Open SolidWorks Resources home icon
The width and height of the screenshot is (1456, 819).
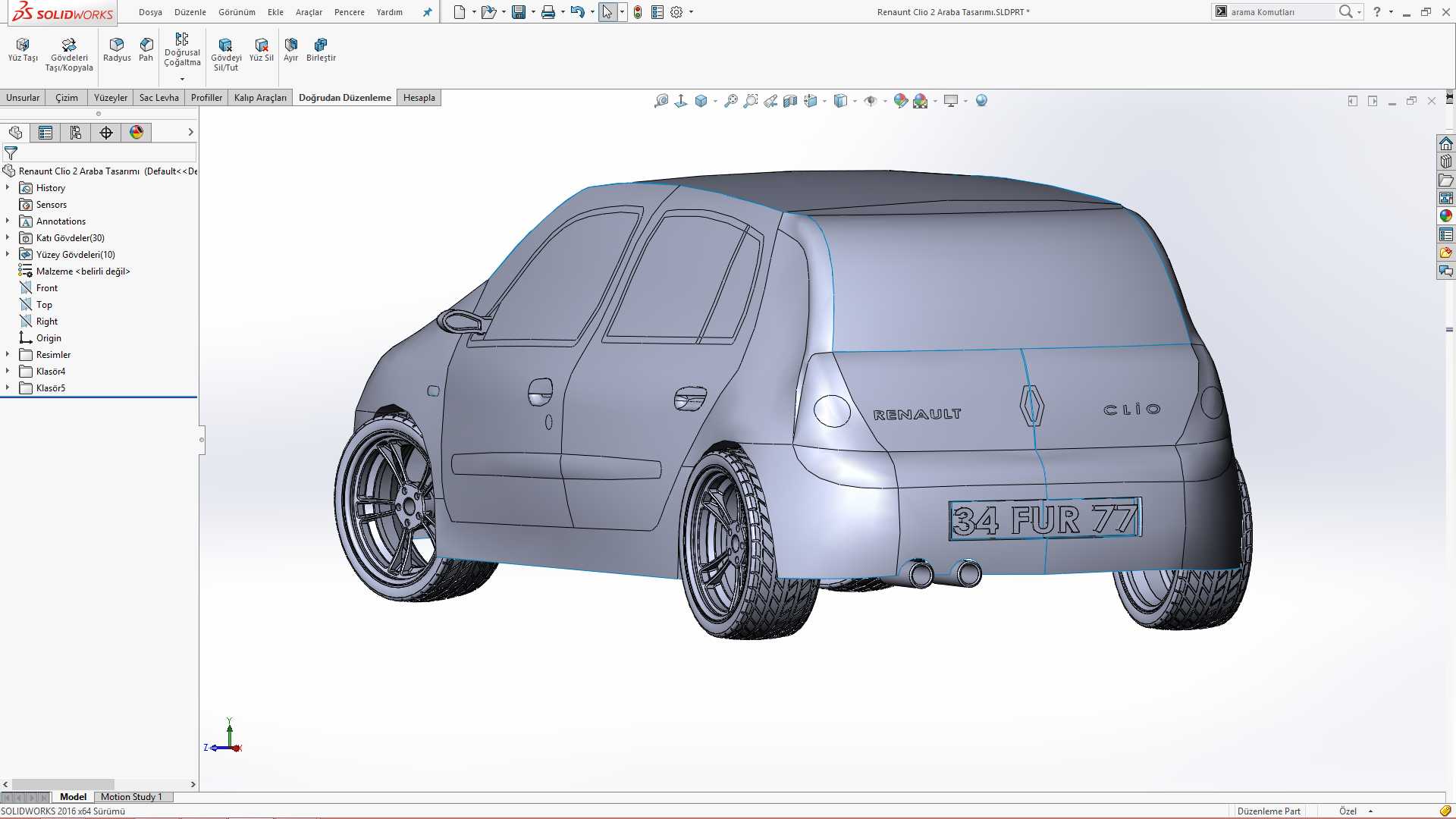[x=1446, y=143]
